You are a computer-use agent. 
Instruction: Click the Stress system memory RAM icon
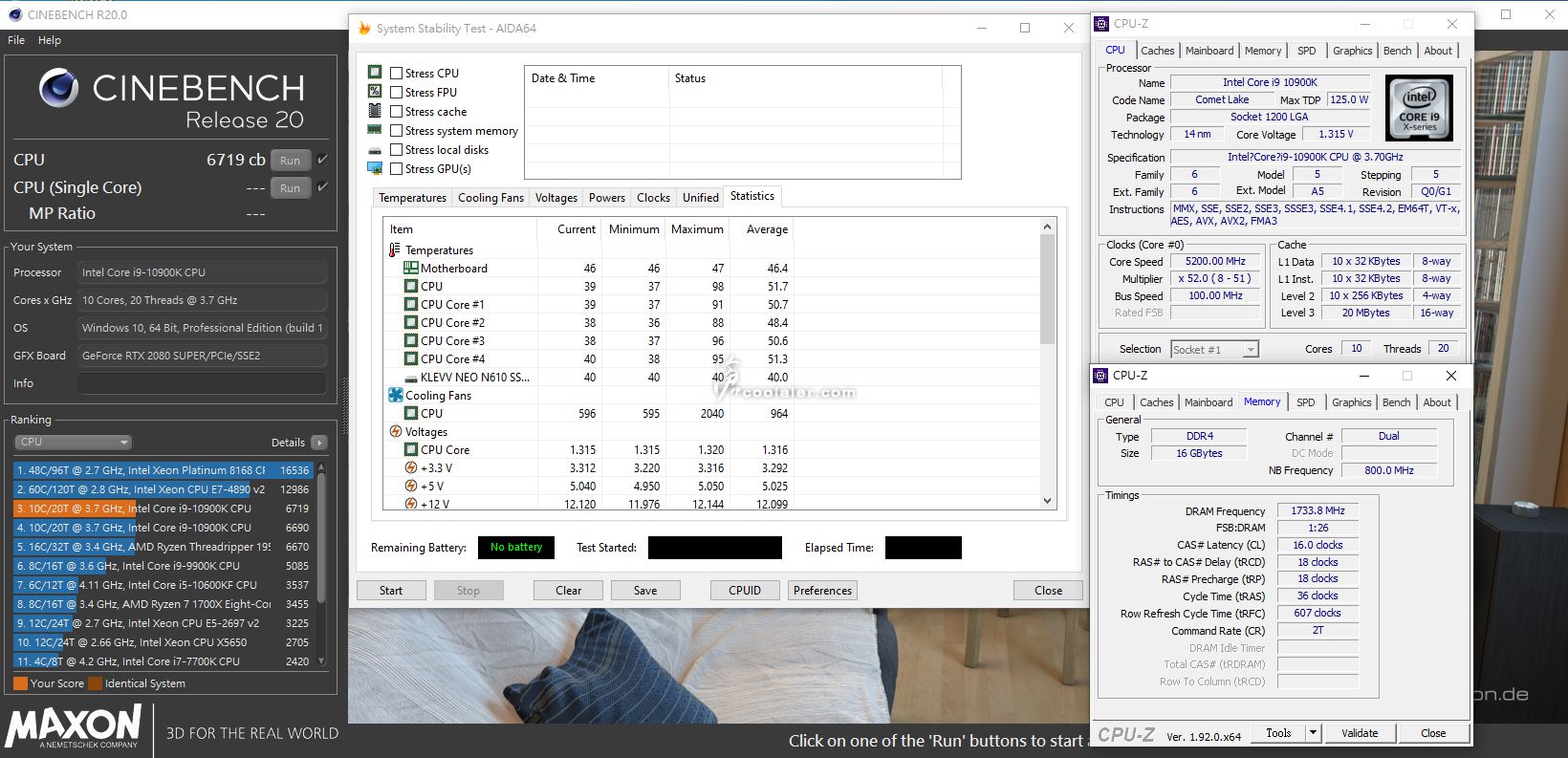375,130
